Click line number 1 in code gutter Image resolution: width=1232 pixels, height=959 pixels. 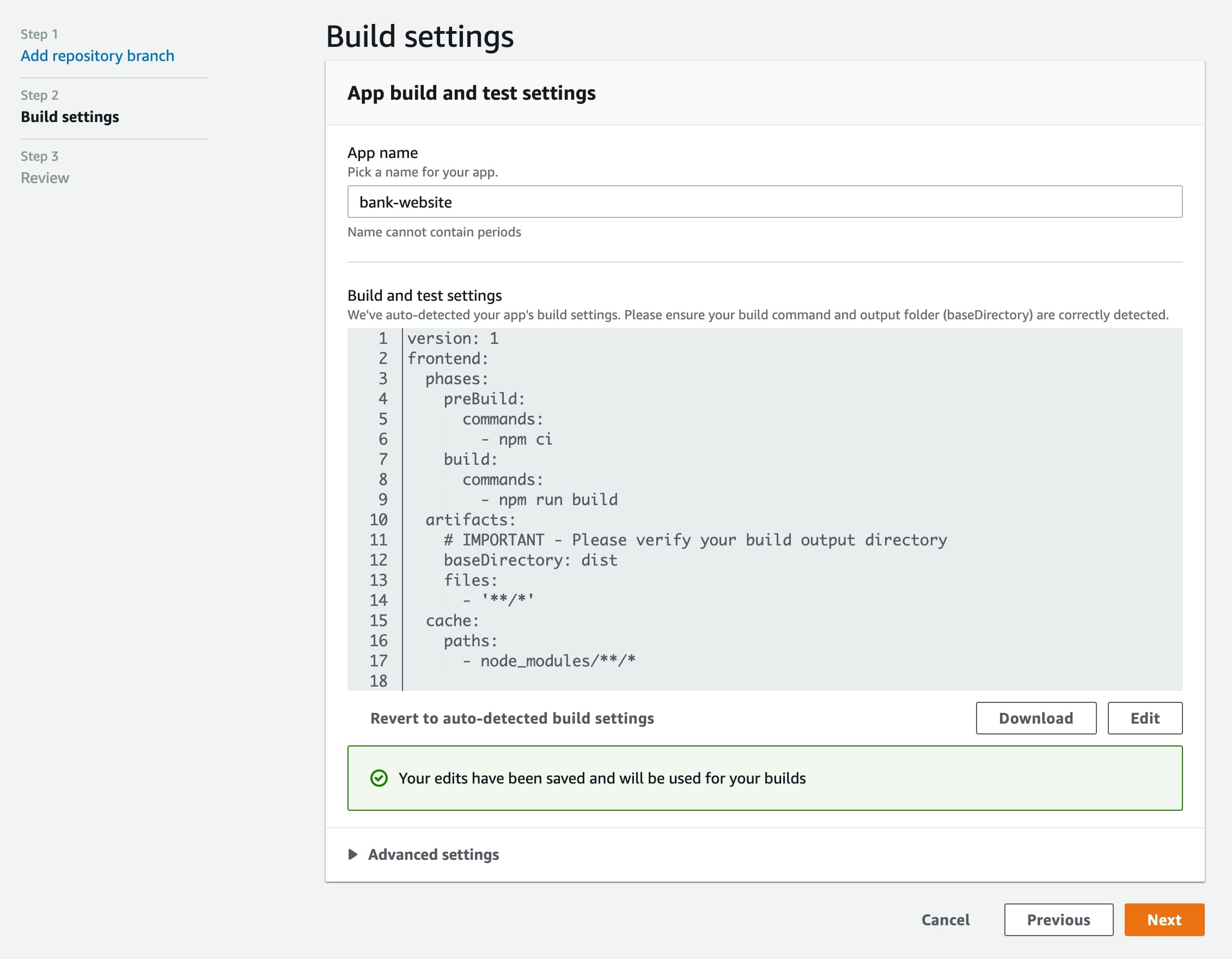coord(382,338)
